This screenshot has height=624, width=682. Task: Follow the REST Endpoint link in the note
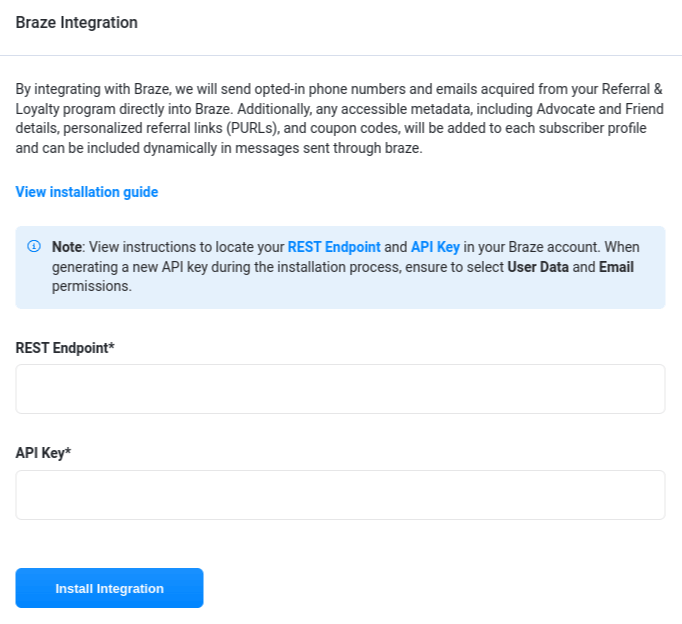tap(334, 247)
